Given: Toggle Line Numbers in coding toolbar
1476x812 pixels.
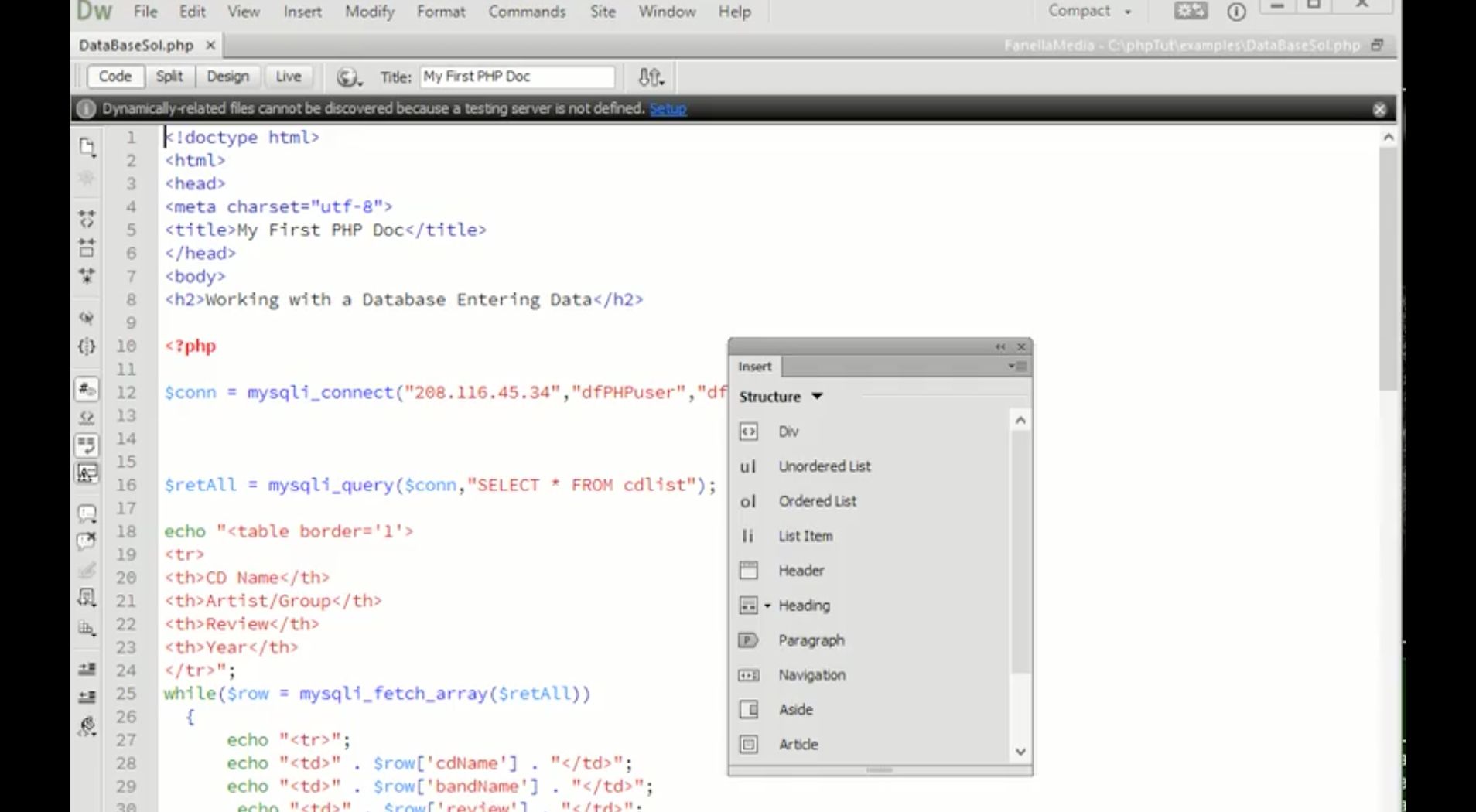Looking at the screenshot, I should coord(87,389).
